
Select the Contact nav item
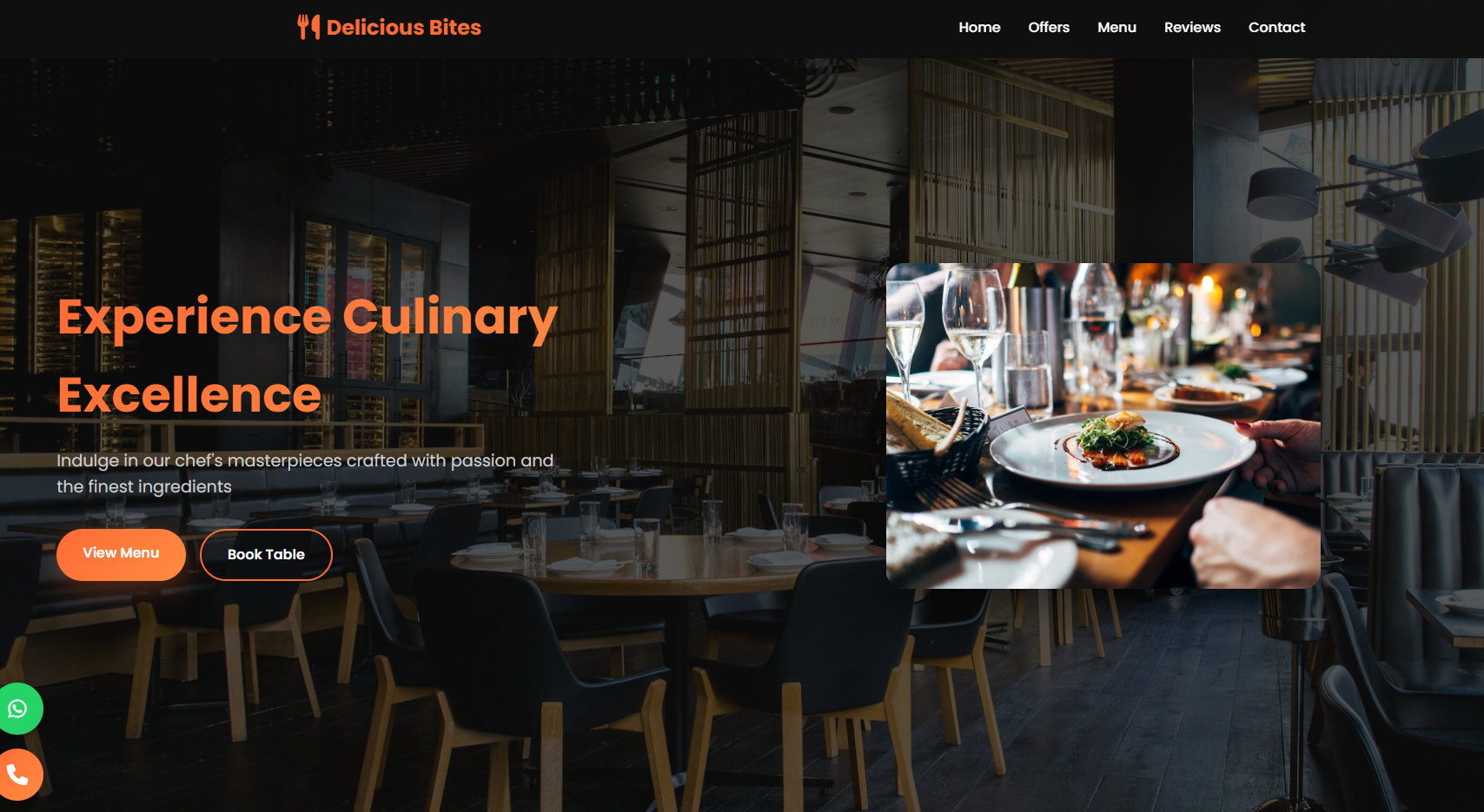[1276, 27]
